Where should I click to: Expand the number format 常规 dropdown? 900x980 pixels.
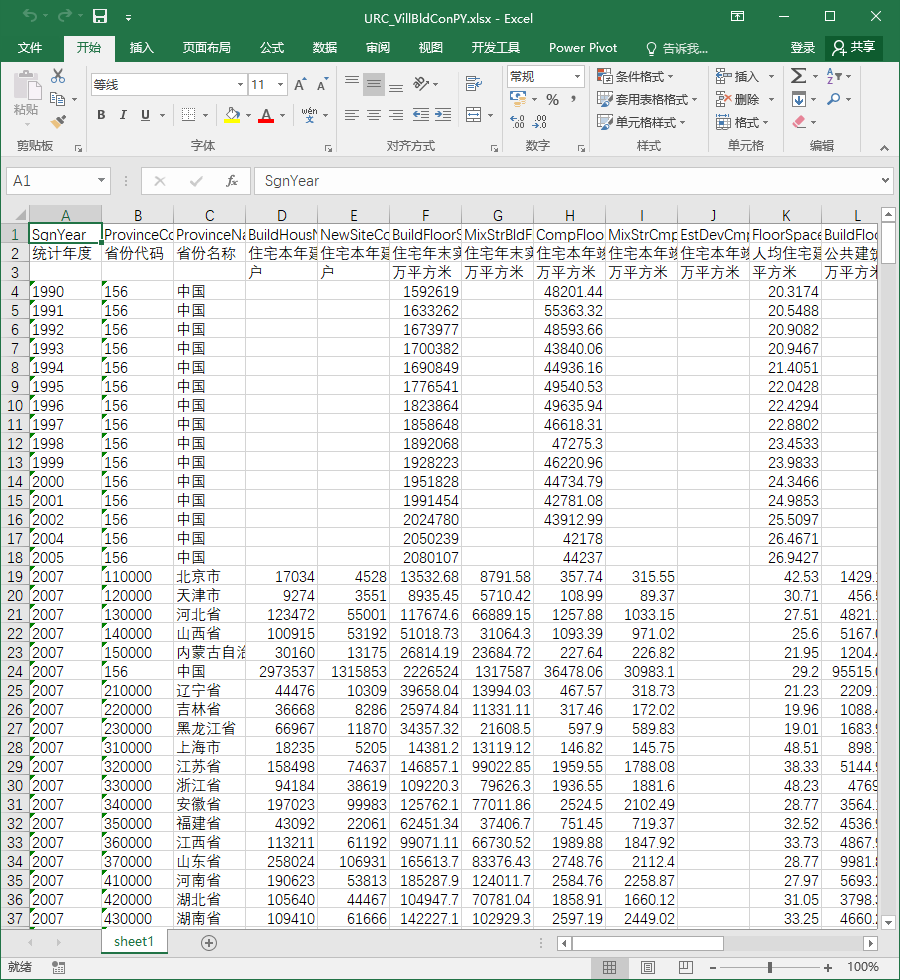click(578, 76)
